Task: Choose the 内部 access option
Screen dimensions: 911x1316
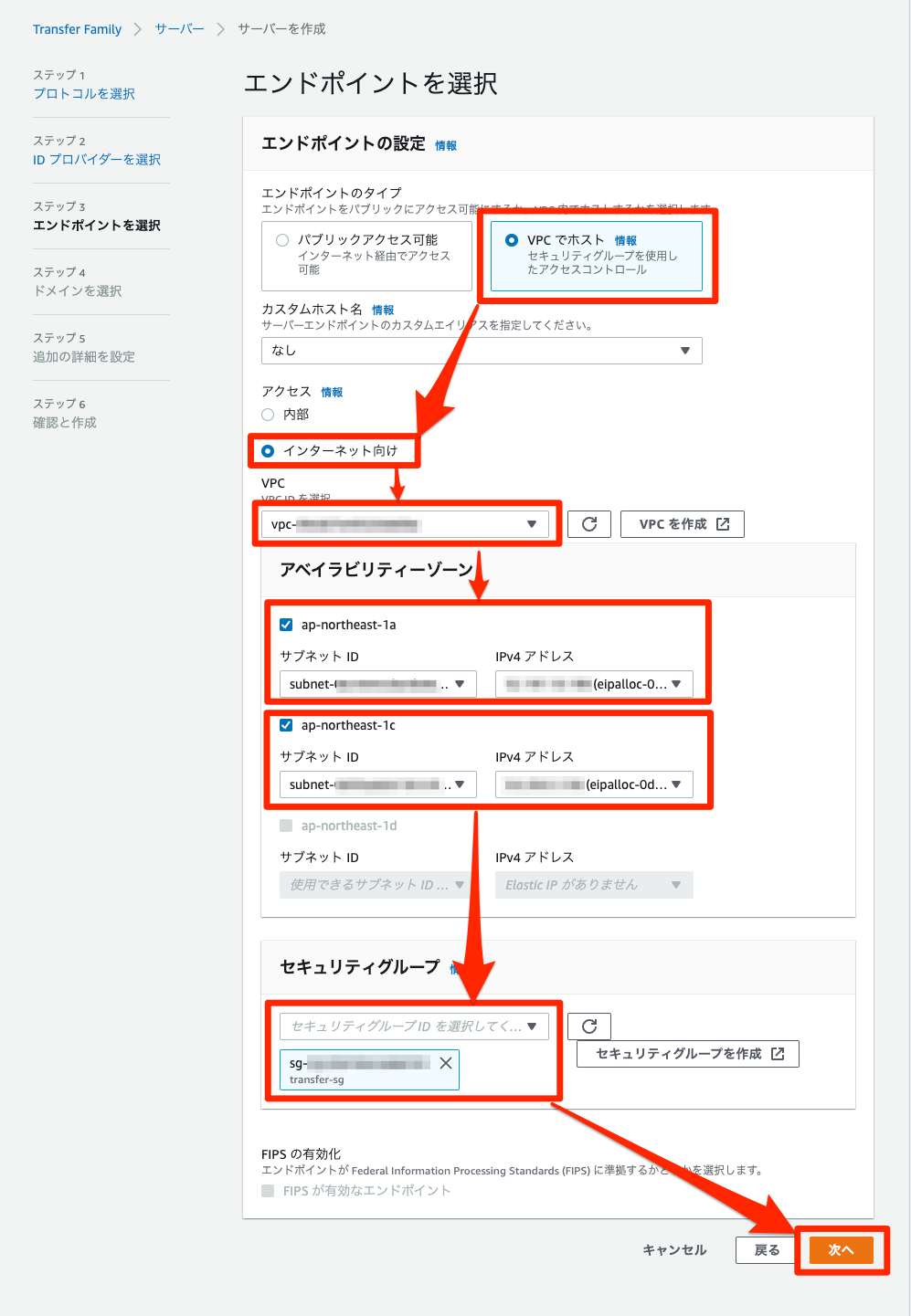Action: pos(267,414)
